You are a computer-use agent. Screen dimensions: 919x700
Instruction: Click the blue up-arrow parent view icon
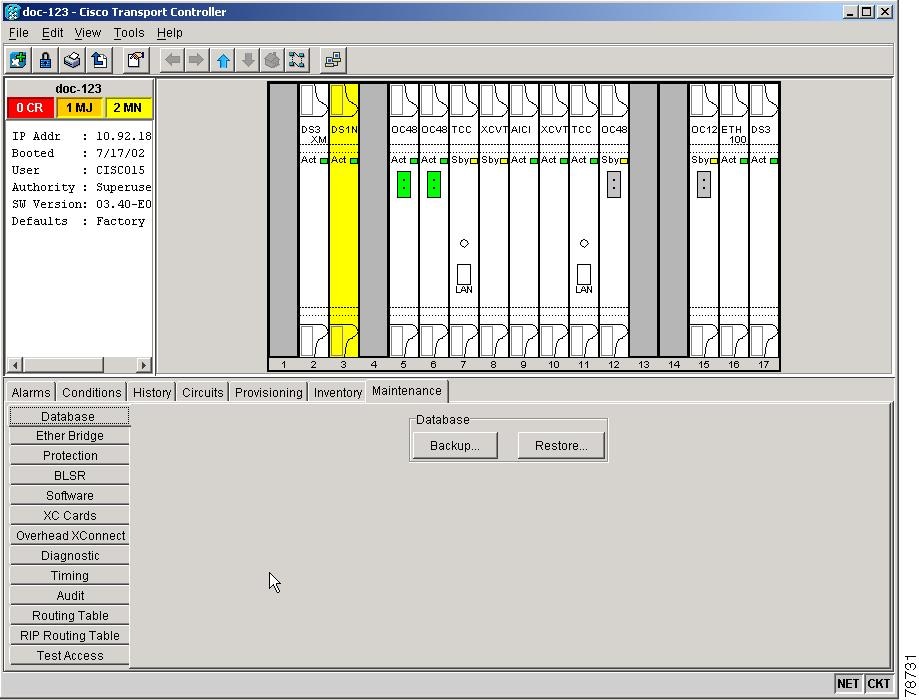[x=223, y=60]
